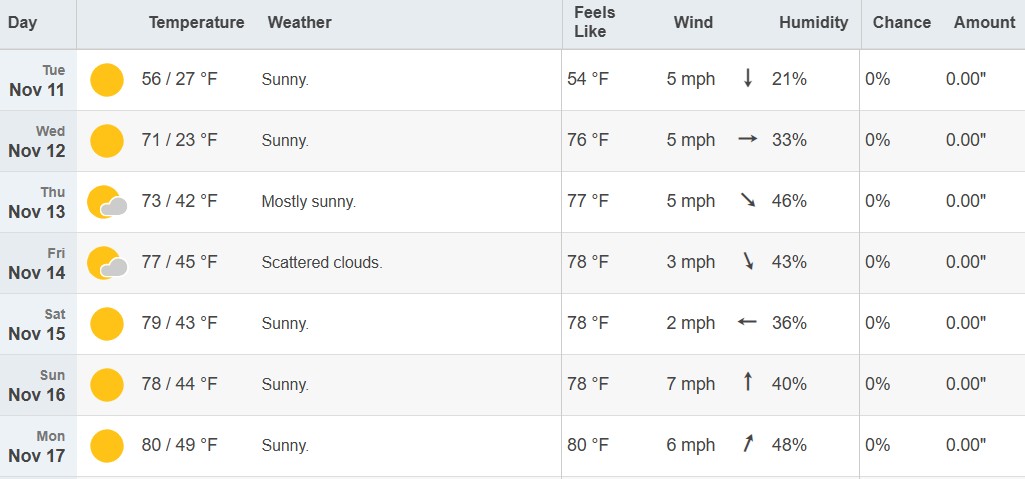Screen dimensions: 1025x479
Task: Click the wind arrow in the Nov 12 row
Action: tap(747, 140)
